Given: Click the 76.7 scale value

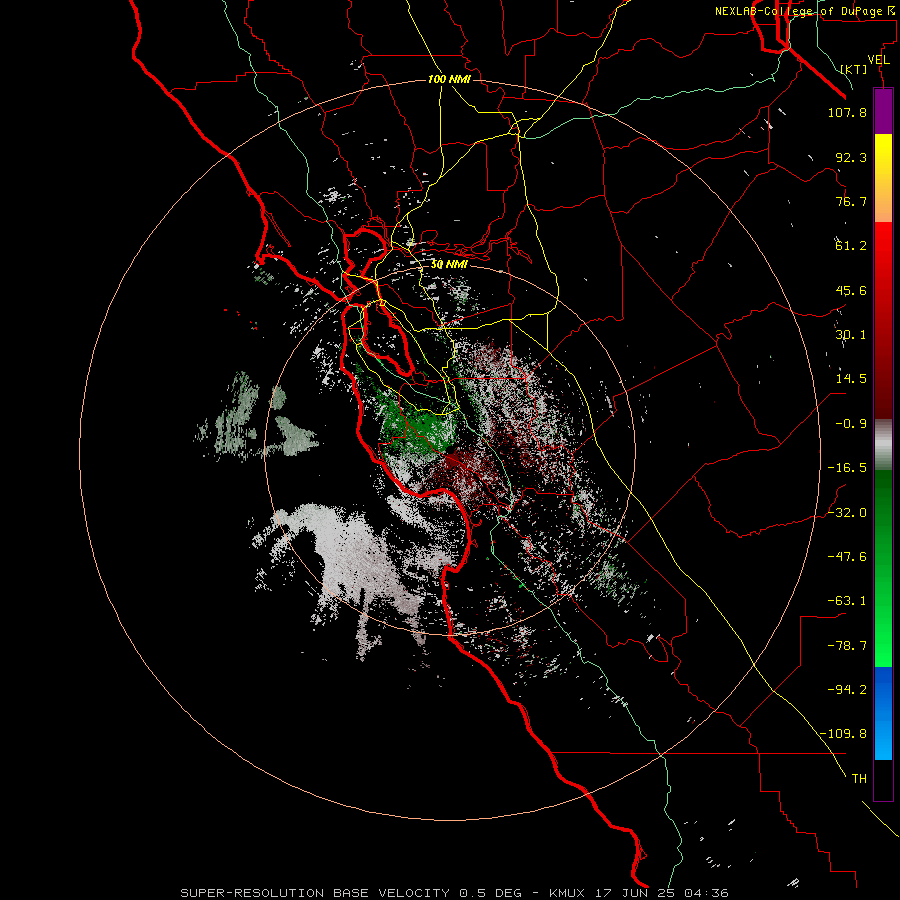Looking at the screenshot, I should point(851,201).
